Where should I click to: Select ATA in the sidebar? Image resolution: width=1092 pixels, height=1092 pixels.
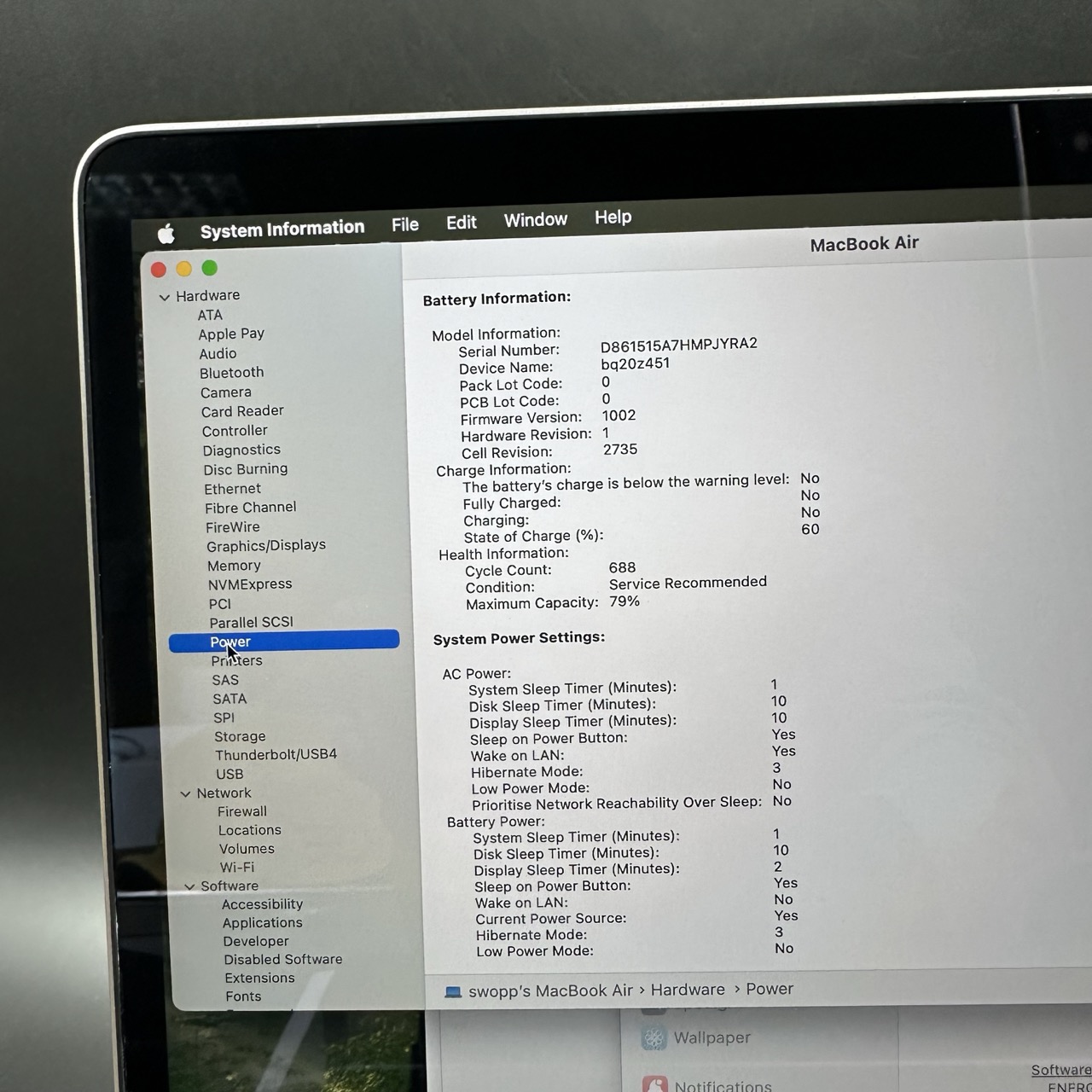tap(210, 315)
